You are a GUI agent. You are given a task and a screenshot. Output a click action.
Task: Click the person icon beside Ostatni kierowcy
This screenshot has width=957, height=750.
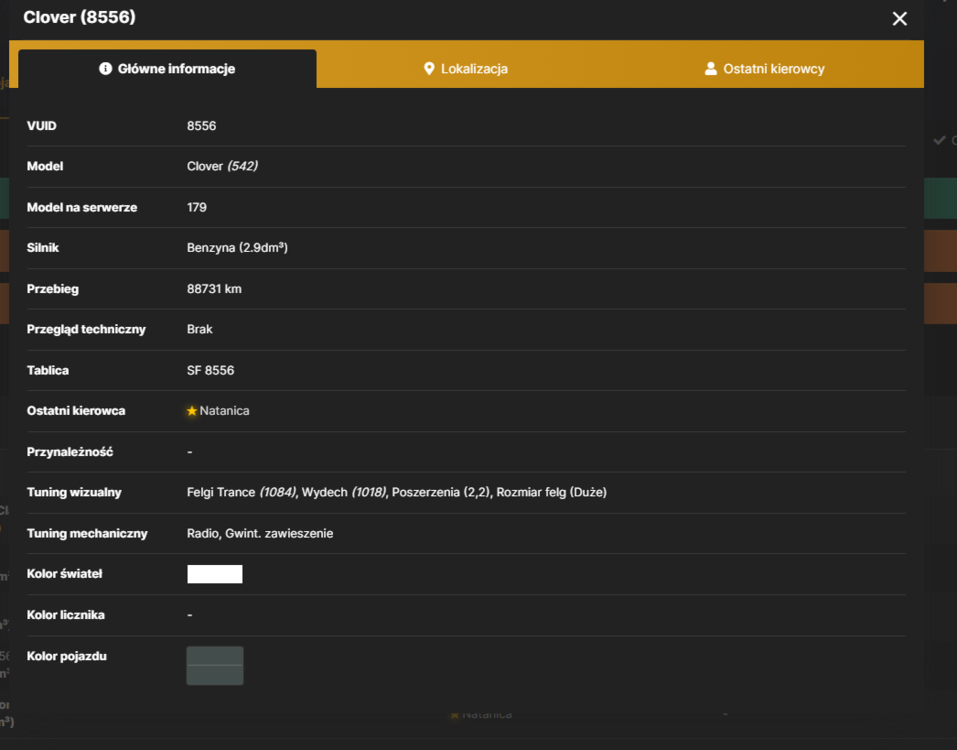click(x=710, y=68)
